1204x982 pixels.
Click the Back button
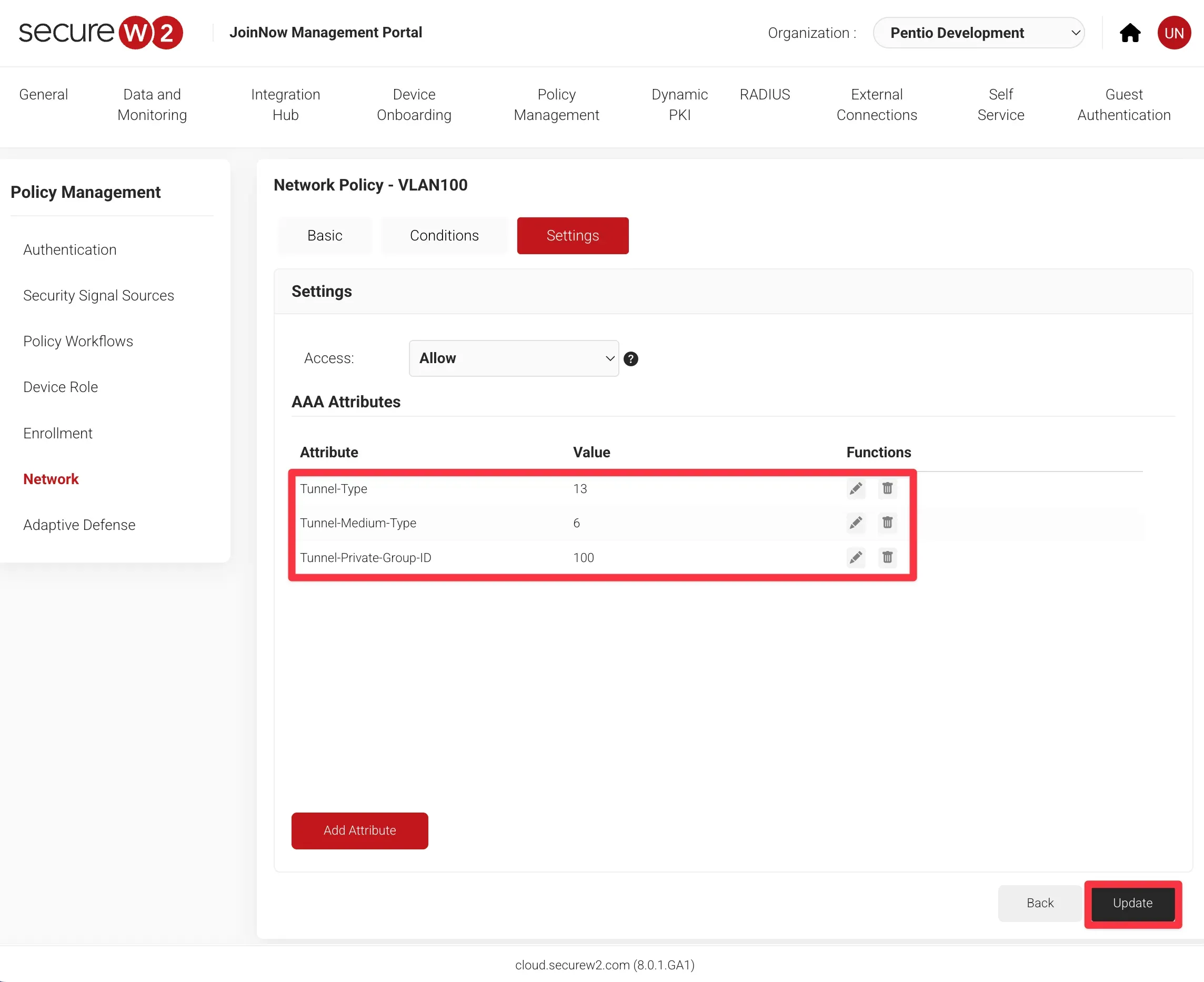(x=1039, y=903)
